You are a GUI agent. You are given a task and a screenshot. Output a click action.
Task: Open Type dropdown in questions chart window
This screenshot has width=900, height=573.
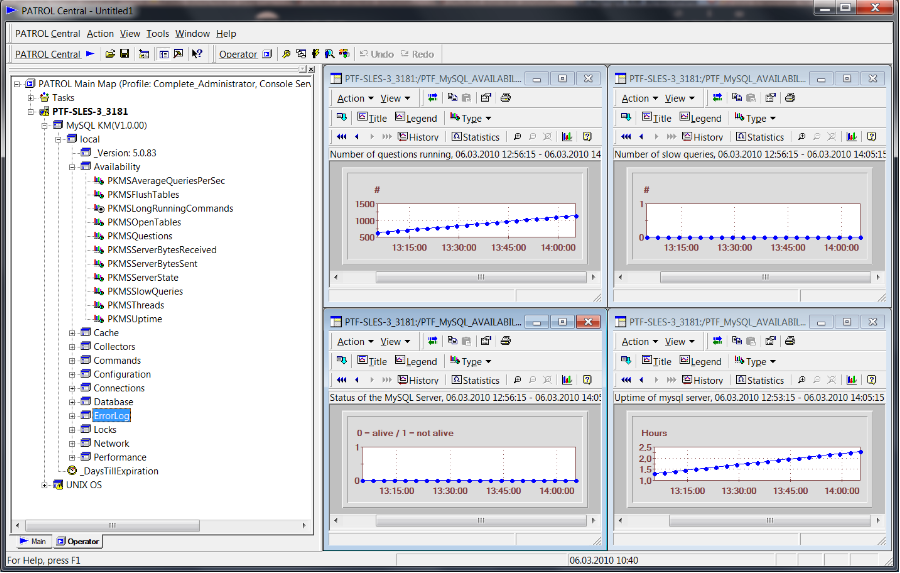pyautogui.click(x=471, y=118)
